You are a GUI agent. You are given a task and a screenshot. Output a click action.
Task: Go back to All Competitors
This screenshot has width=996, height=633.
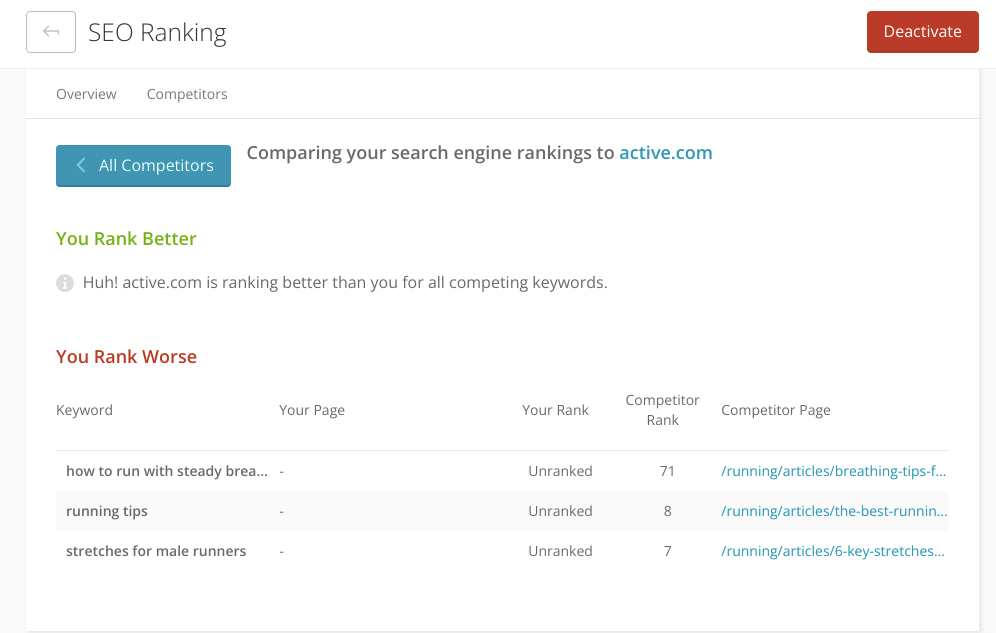pos(143,166)
